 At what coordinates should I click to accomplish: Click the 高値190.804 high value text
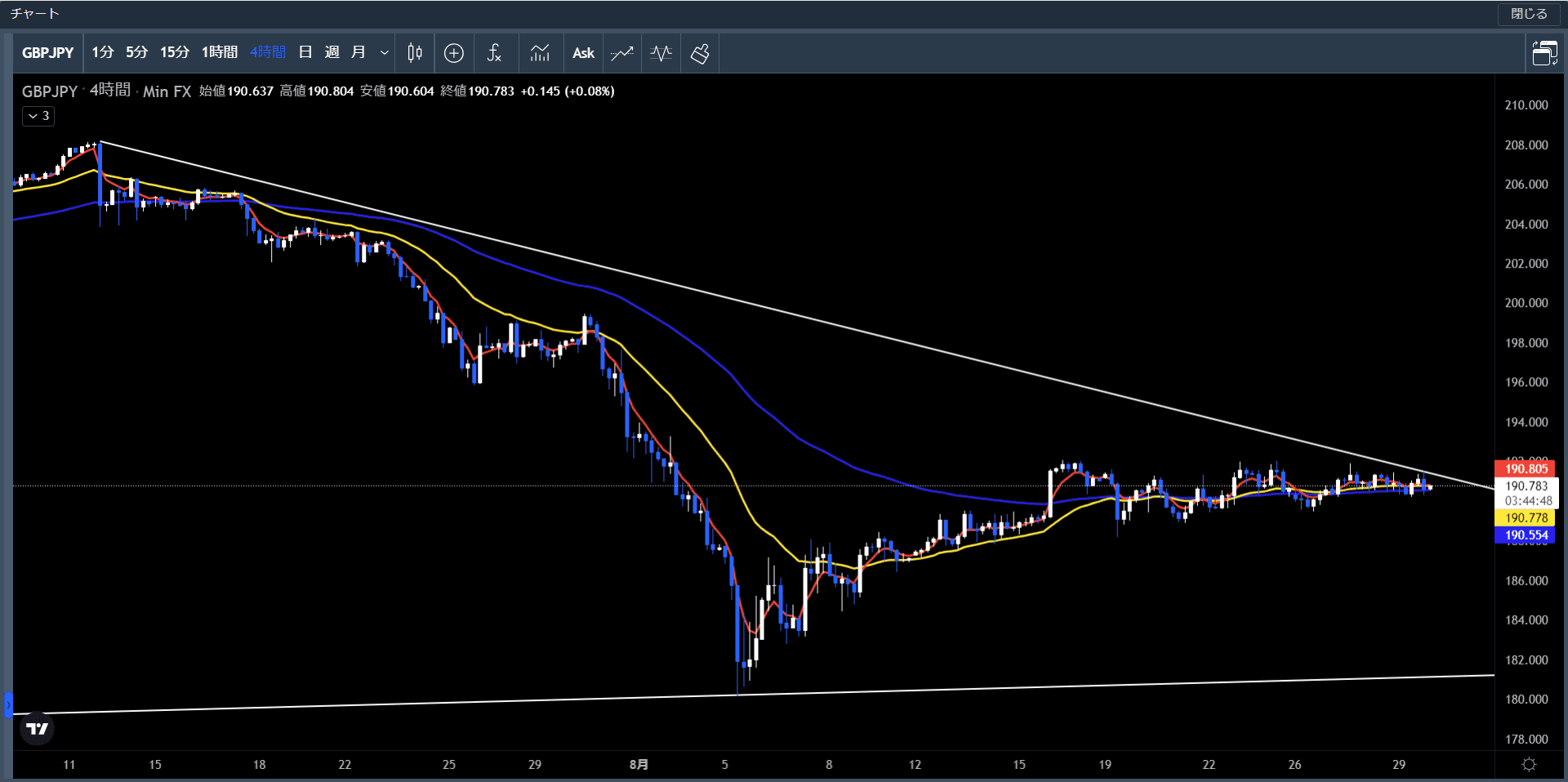317,91
